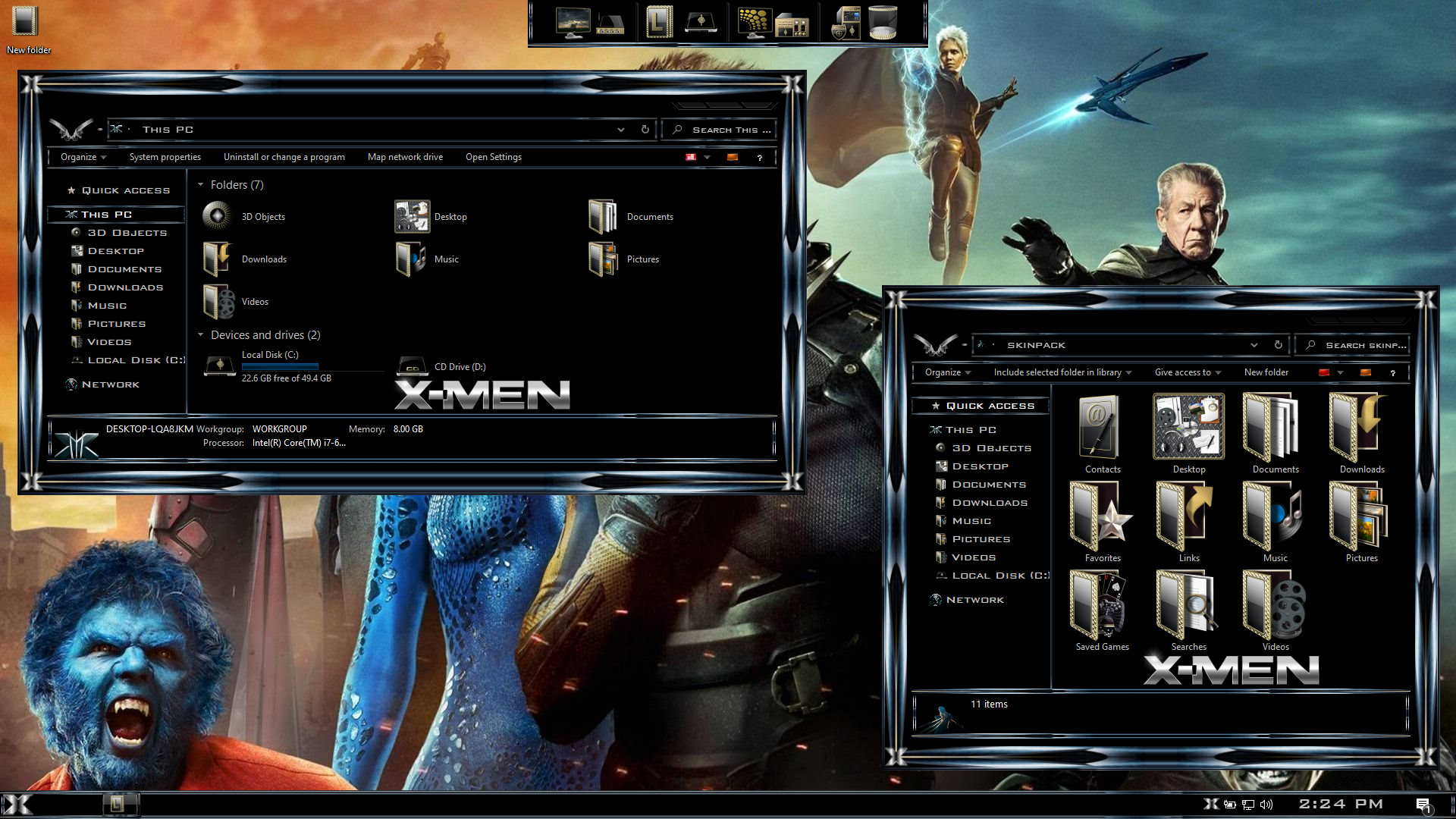Collapse the Devices and drives group

[201, 335]
